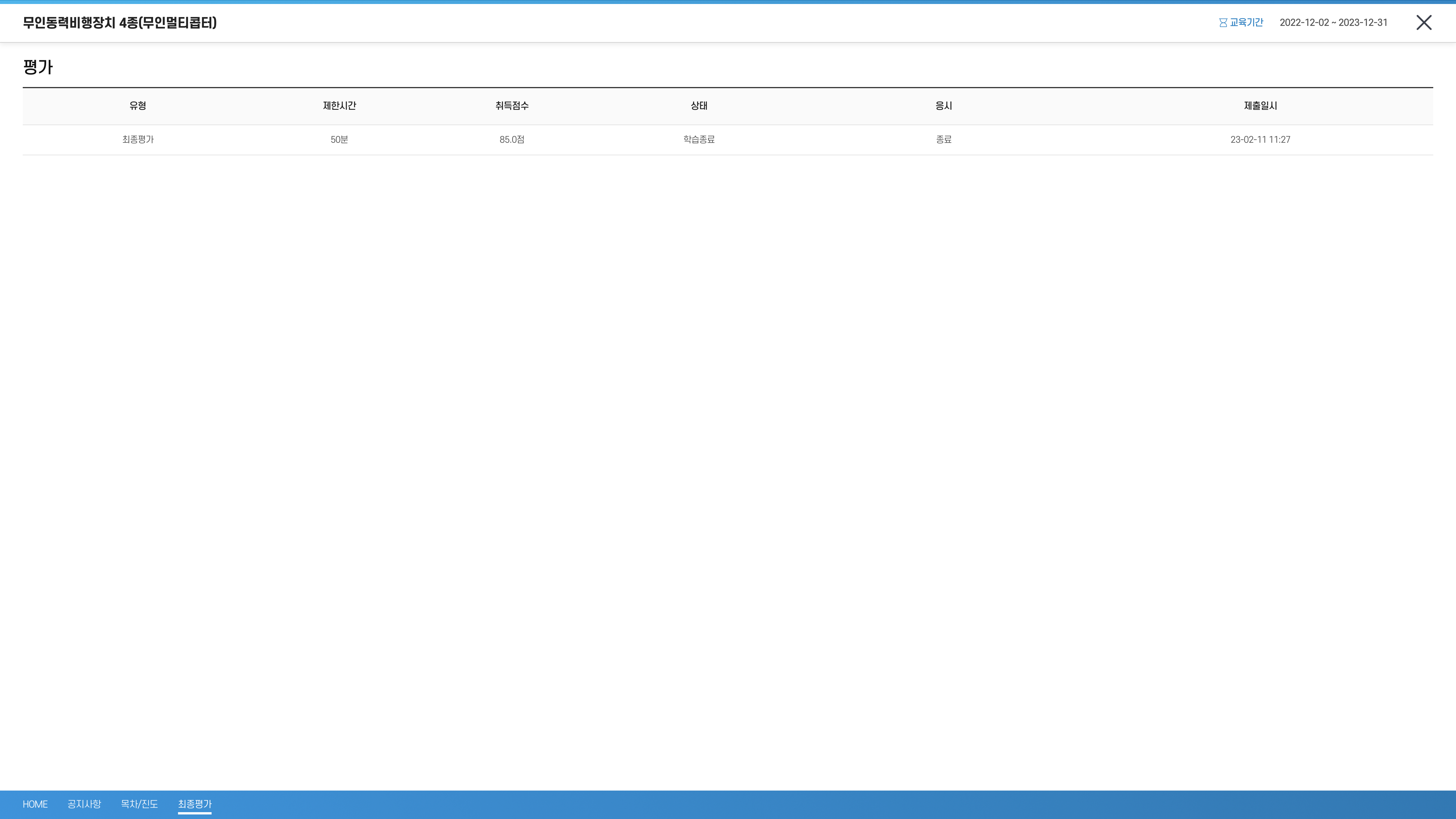Go to 공지사항 in bottom navigation
1456x819 pixels.
click(x=84, y=804)
